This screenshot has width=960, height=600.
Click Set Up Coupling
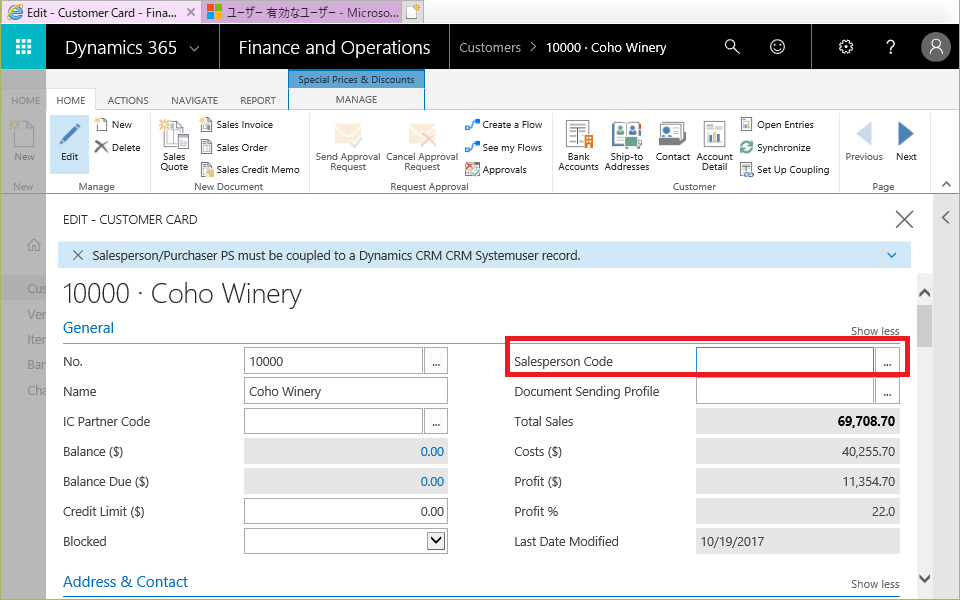(x=785, y=170)
